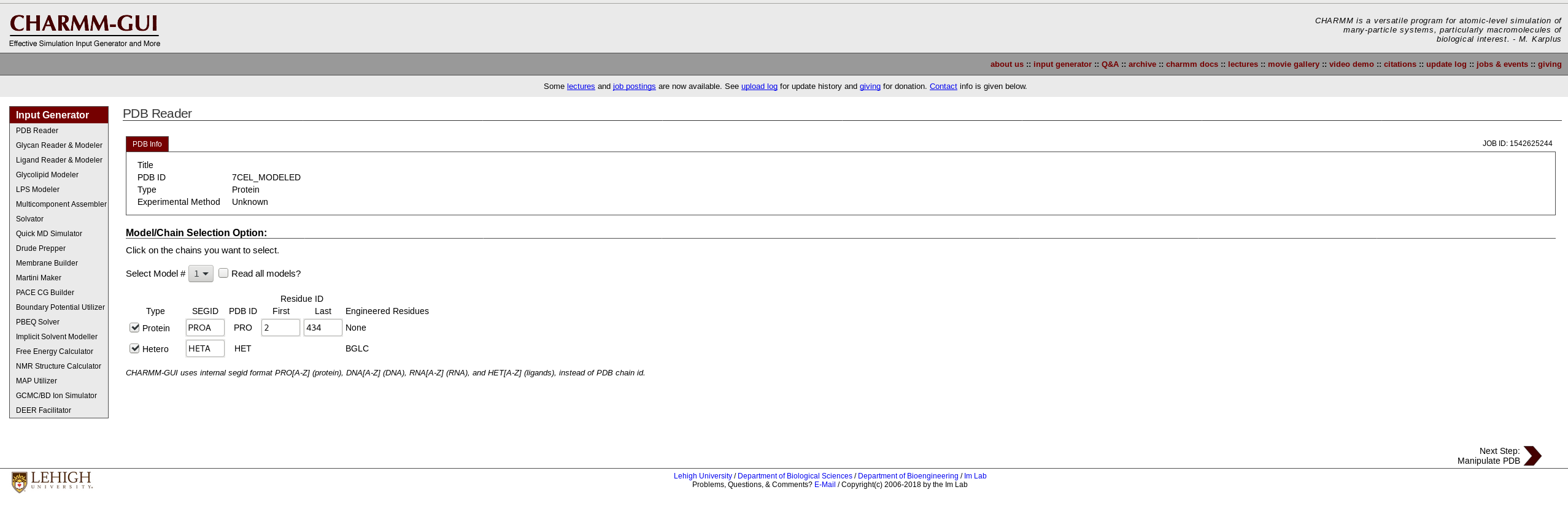Open archive in top navigation
Screen dimensions: 1568x530
[x=1142, y=64]
